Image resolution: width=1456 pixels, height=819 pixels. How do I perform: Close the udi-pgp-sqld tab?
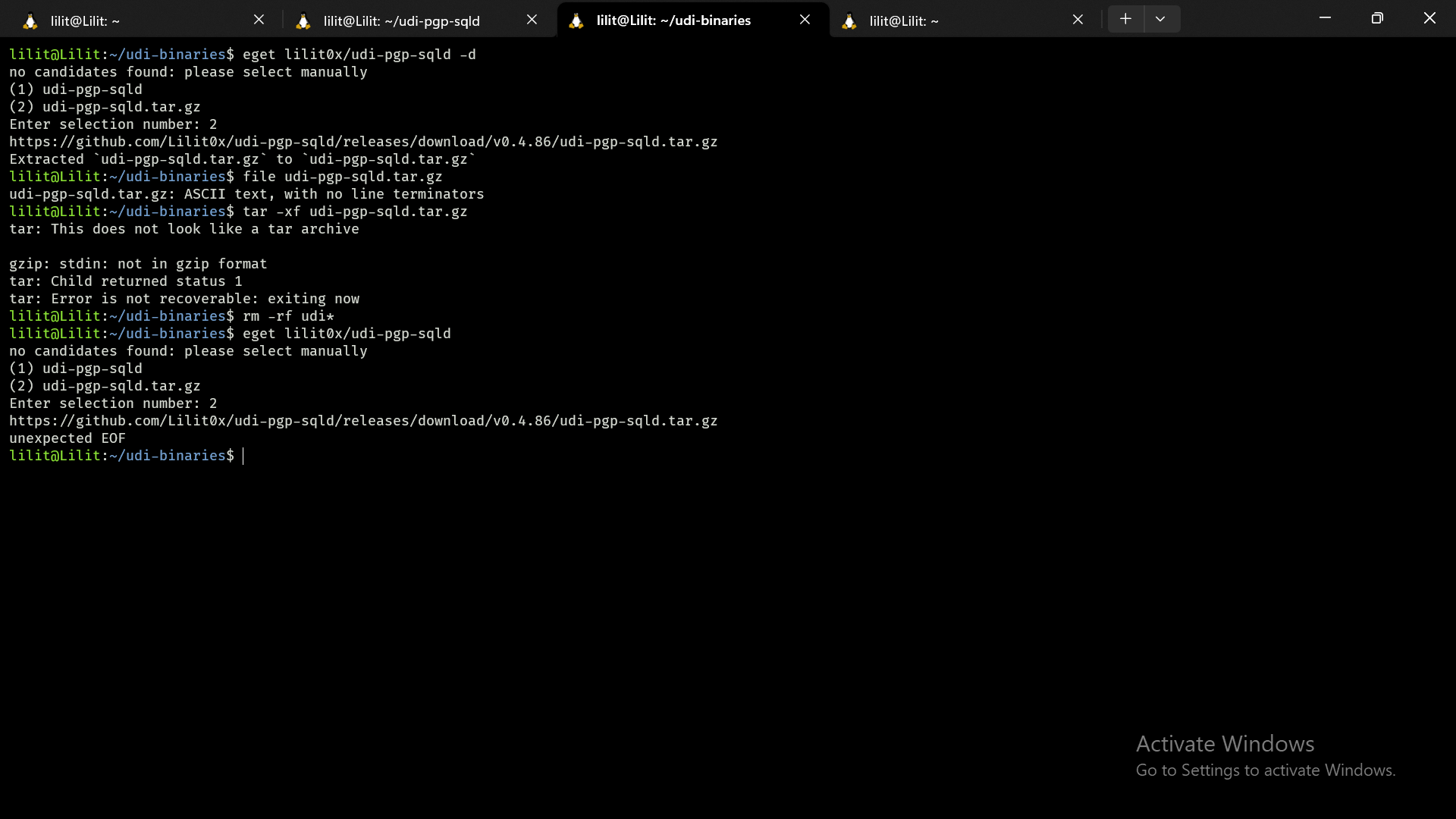pyautogui.click(x=532, y=20)
